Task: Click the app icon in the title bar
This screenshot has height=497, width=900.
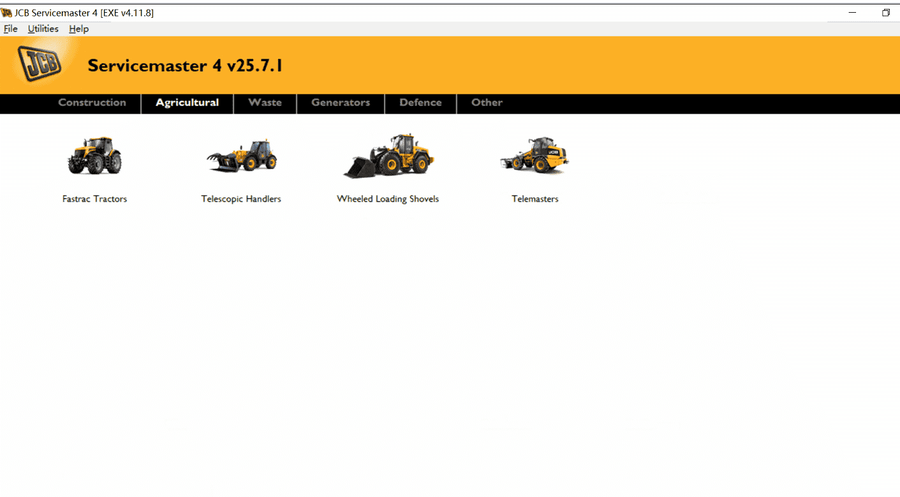Action: (7, 13)
